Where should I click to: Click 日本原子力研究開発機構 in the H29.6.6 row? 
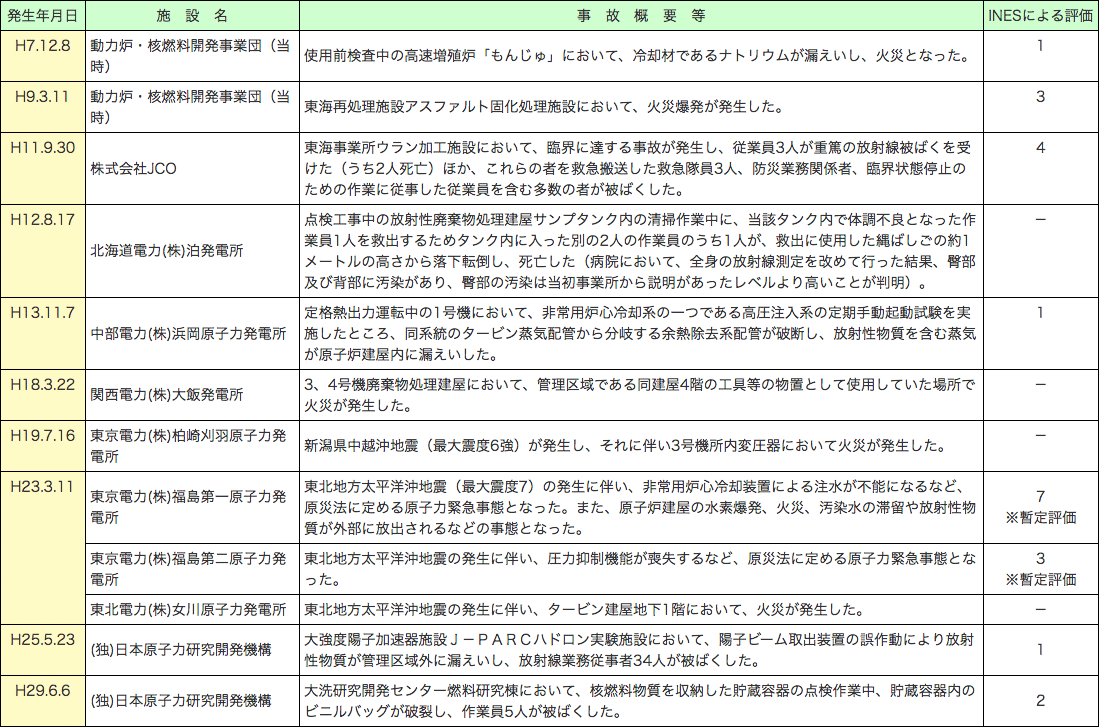pos(181,700)
